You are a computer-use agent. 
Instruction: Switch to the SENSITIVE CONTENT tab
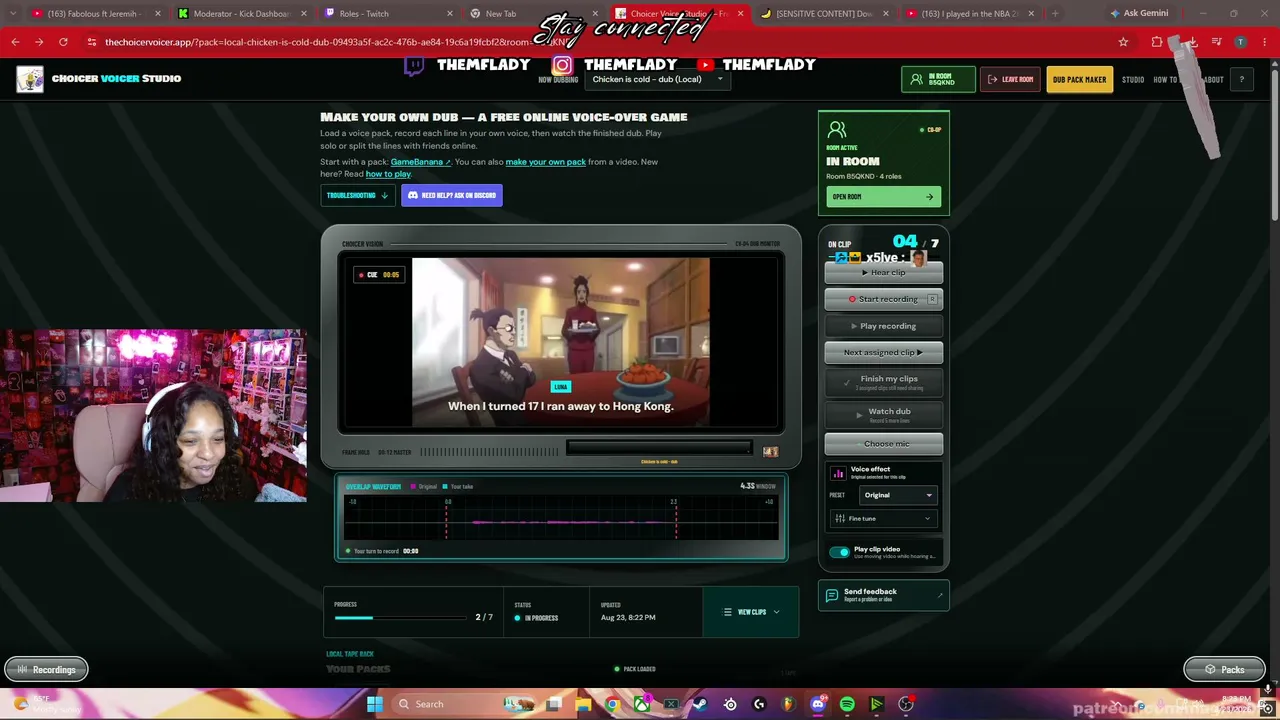pos(824,14)
